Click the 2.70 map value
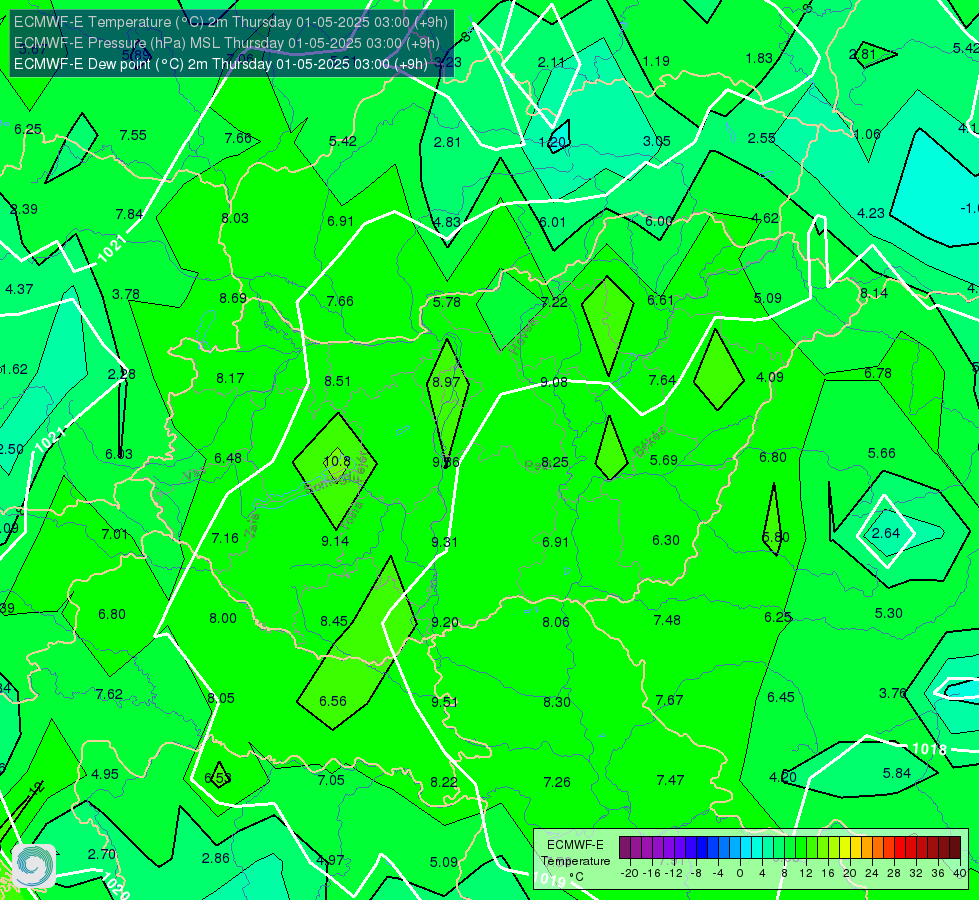The width and height of the screenshot is (979, 900). tap(102, 854)
